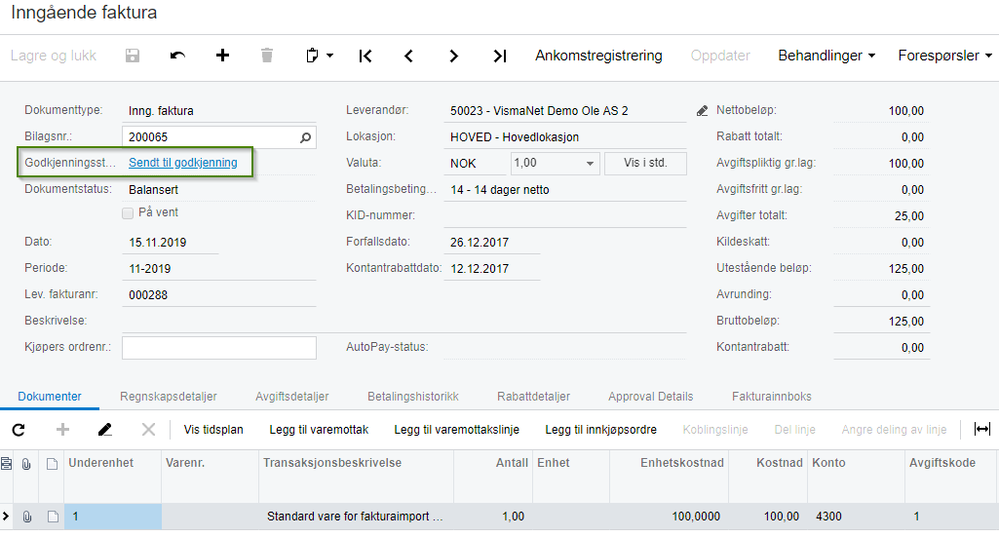
Task: Jump to last record icon
Action: [499, 56]
